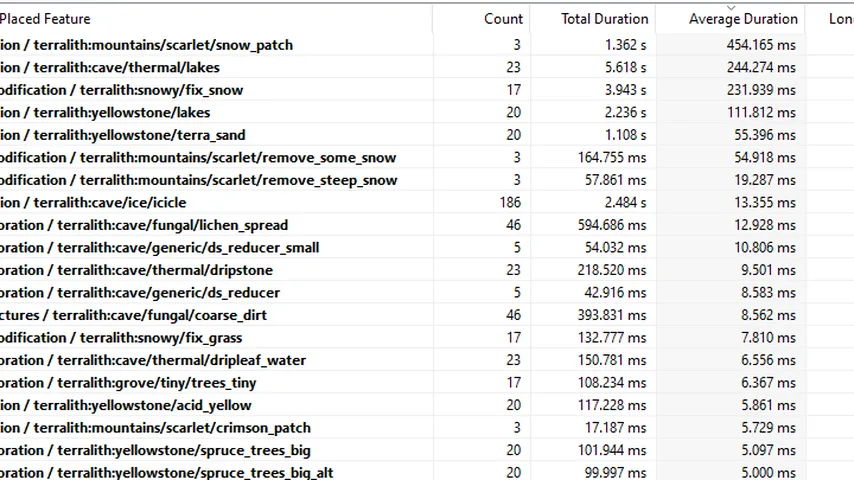Click the Count column header
Screen dimensions: 854x480
click(503, 19)
